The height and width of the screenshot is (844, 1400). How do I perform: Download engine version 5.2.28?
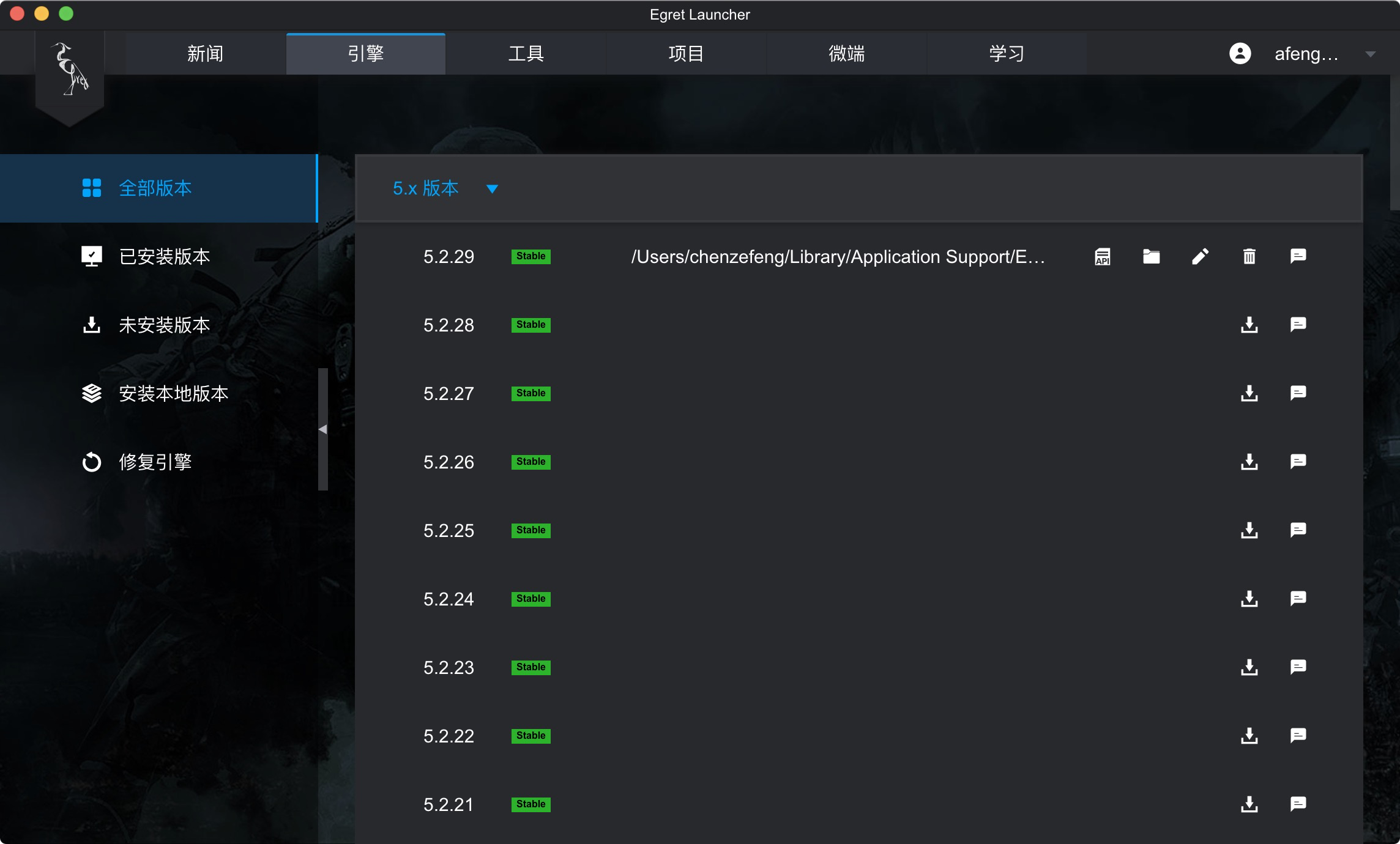tap(1249, 325)
